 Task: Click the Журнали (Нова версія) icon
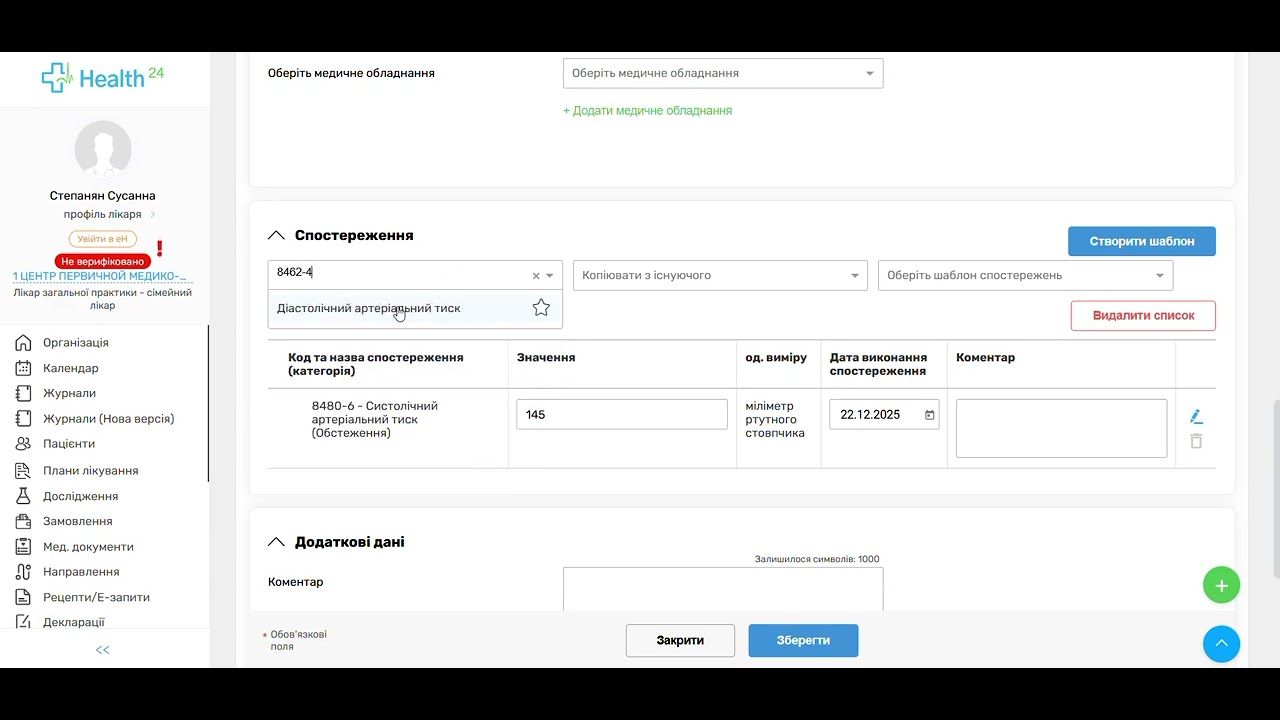[x=24, y=419]
